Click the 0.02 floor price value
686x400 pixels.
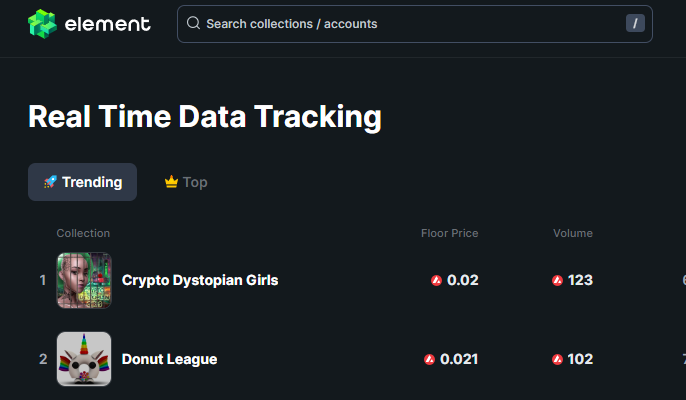[x=462, y=280]
